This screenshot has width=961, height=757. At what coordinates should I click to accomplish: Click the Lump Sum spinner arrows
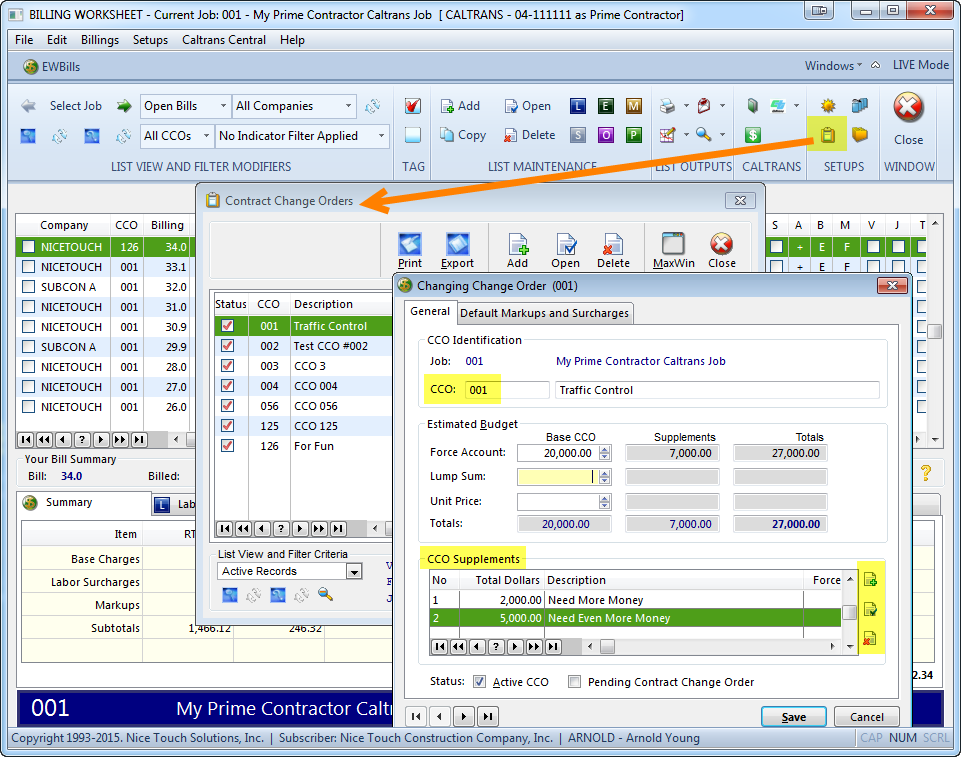click(x=605, y=477)
